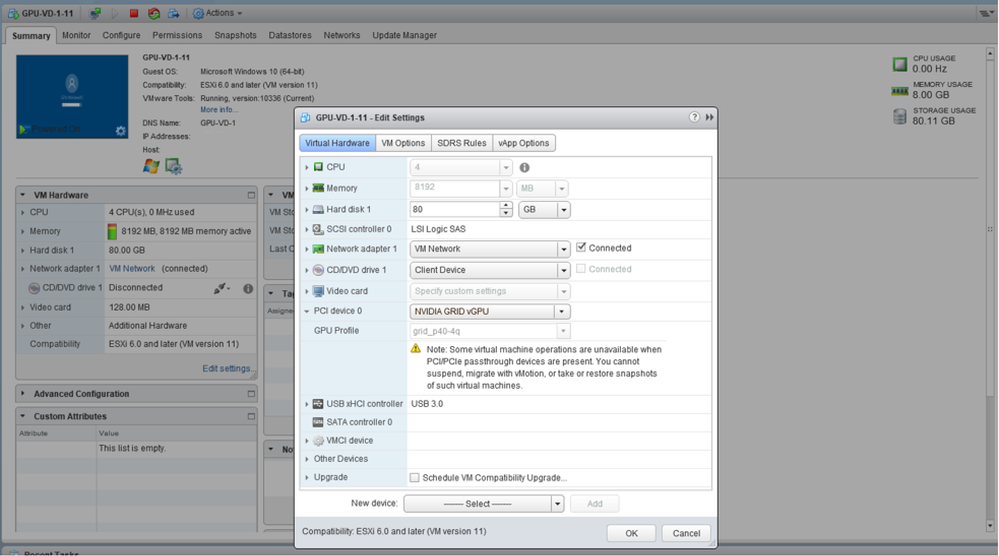Check Schedule VM Compatibility Upgrade checkbox
Image resolution: width=999 pixels, height=556 pixels.
point(415,478)
